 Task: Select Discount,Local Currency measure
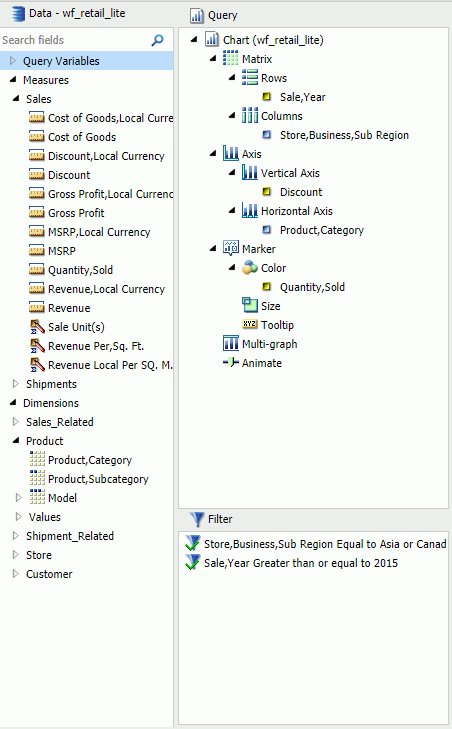106,156
